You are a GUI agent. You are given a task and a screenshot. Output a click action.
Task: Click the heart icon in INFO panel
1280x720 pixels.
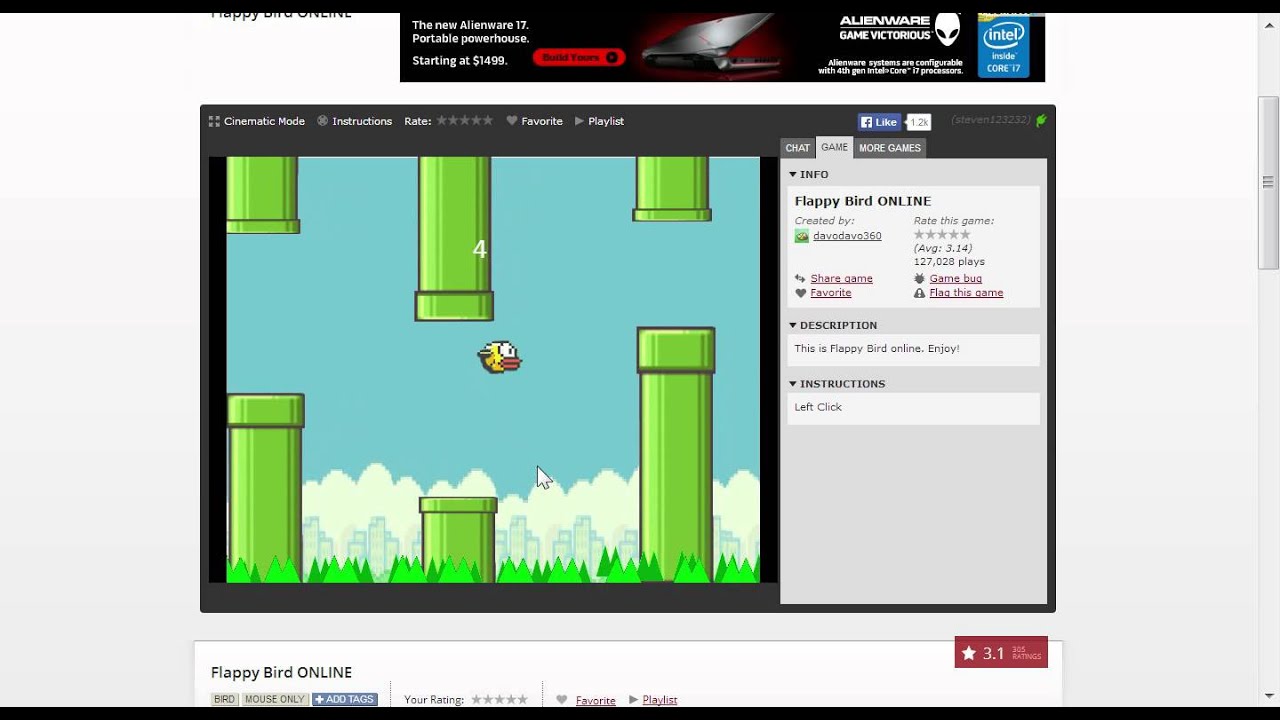(x=800, y=293)
